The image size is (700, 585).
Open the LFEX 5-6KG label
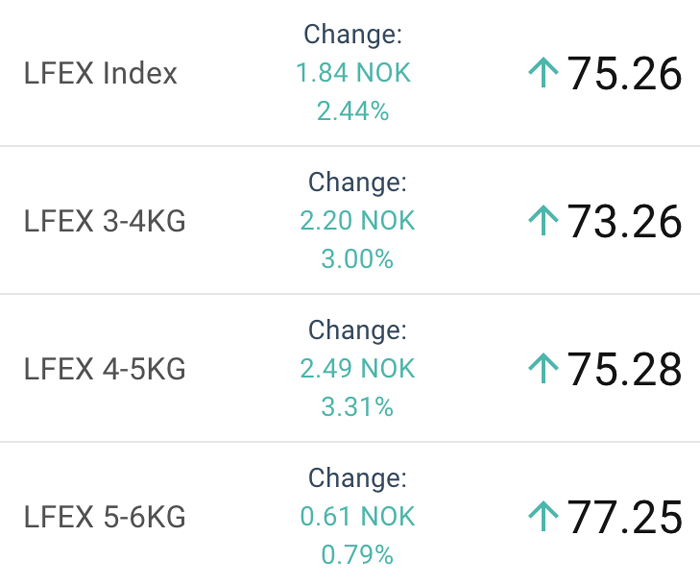click(x=104, y=517)
